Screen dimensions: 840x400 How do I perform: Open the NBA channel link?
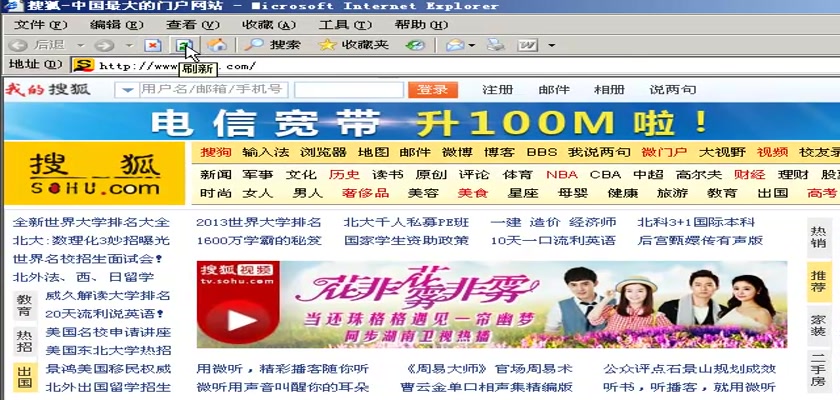[x=561, y=175]
